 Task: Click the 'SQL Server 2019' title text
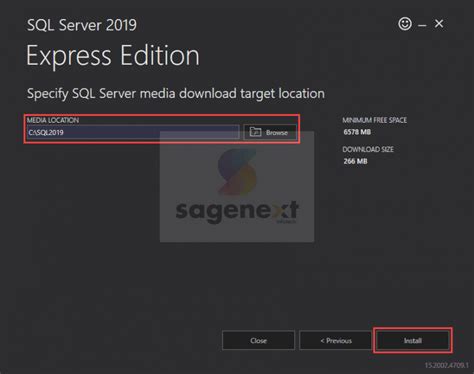point(82,25)
